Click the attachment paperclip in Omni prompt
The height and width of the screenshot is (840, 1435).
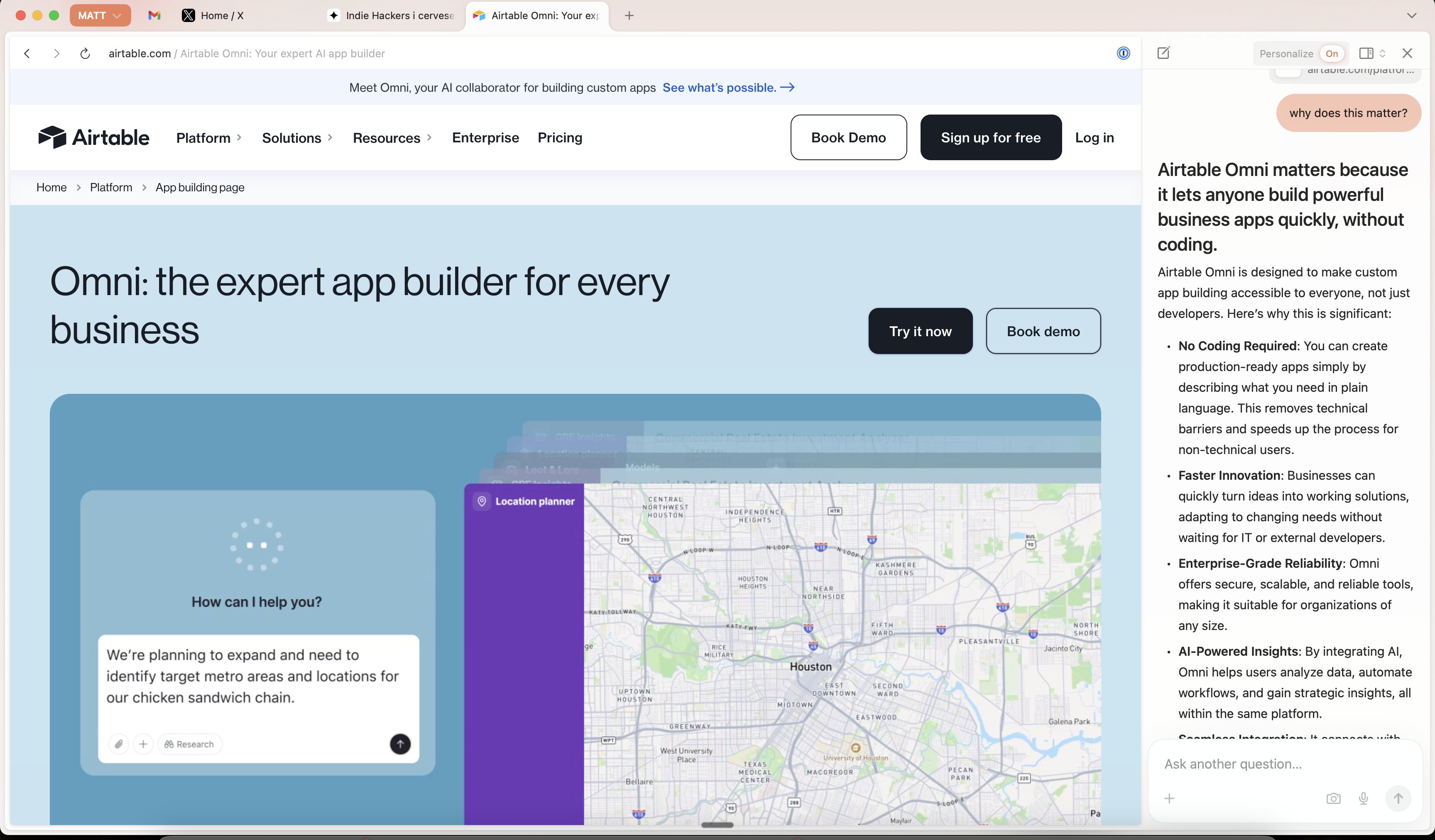tap(118, 744)
